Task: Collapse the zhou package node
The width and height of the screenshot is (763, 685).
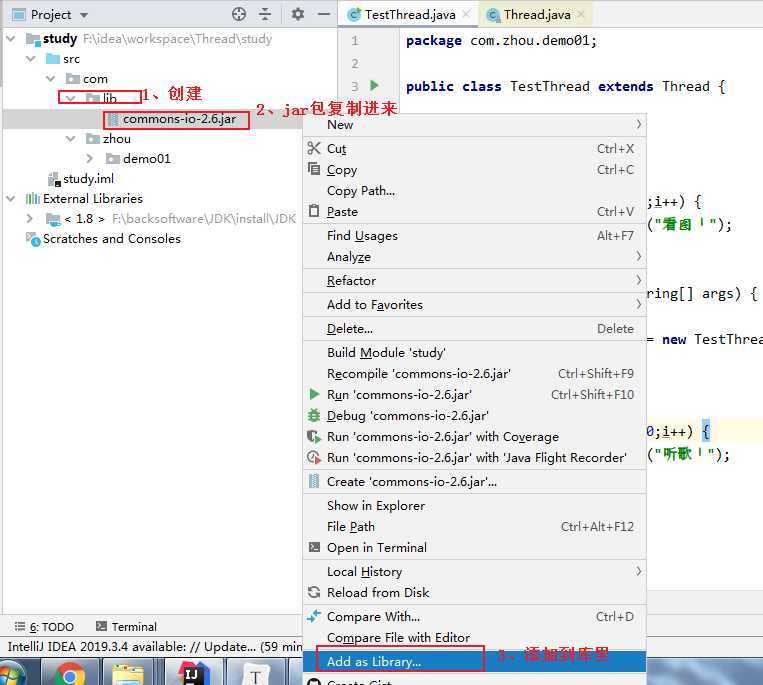Action: (x=71, y=139)
